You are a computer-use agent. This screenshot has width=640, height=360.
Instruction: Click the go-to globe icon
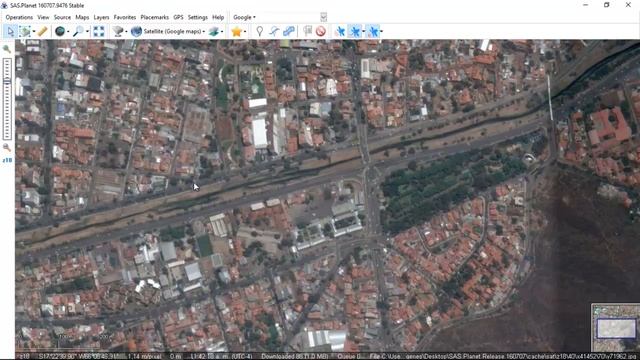[x=60, y=31]
